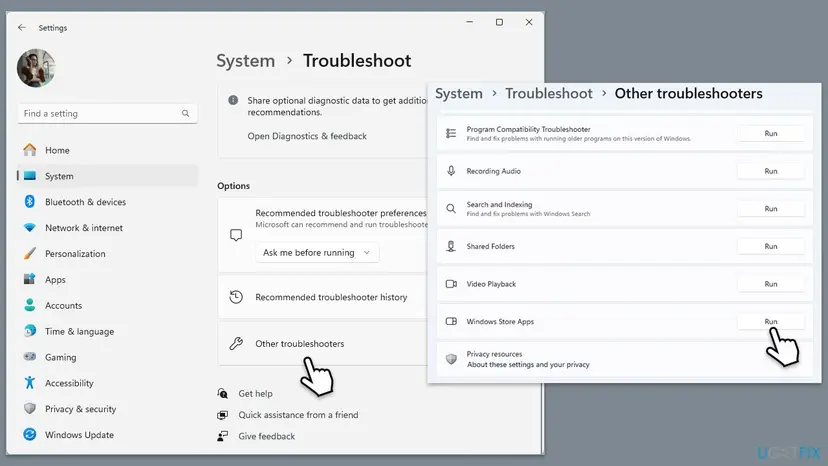Click the Windows Store Apps icon

tap(451, 321)
